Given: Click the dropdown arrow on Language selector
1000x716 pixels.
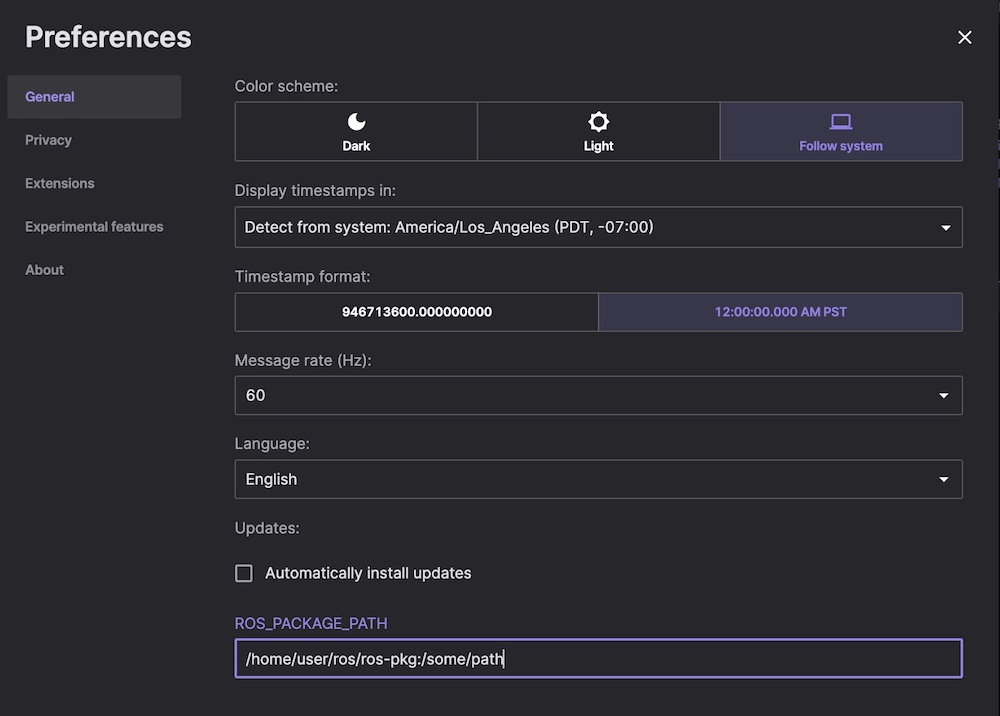Looking at the screenshot, I should 945,480.
